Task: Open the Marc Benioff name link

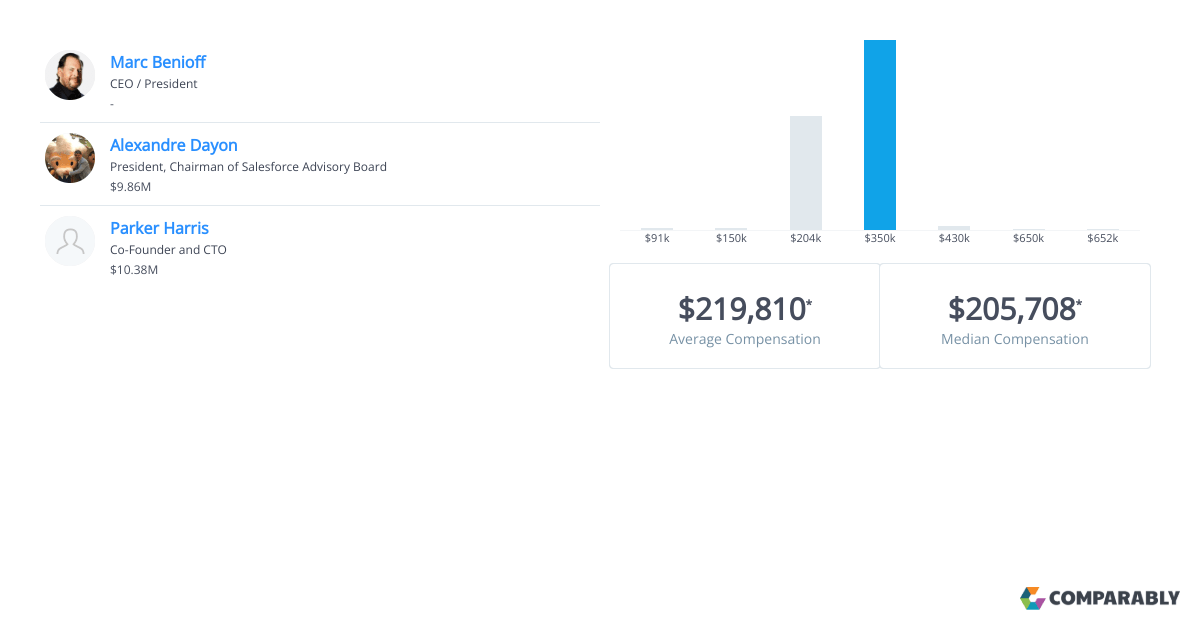Action: 157,62
